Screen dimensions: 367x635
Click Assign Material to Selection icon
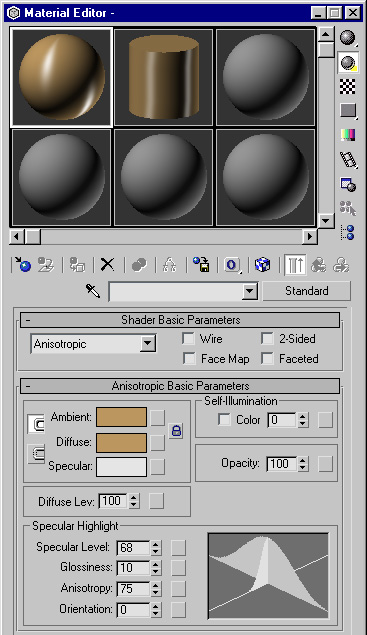(x=77, y=265)
